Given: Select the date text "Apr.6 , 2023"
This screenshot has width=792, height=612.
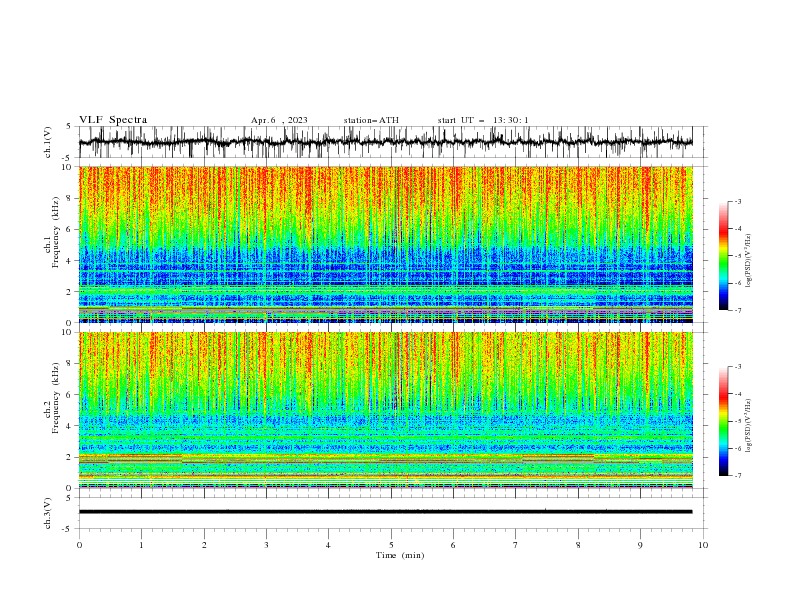Looking at the screenshot, I should [x=279, y=120].
